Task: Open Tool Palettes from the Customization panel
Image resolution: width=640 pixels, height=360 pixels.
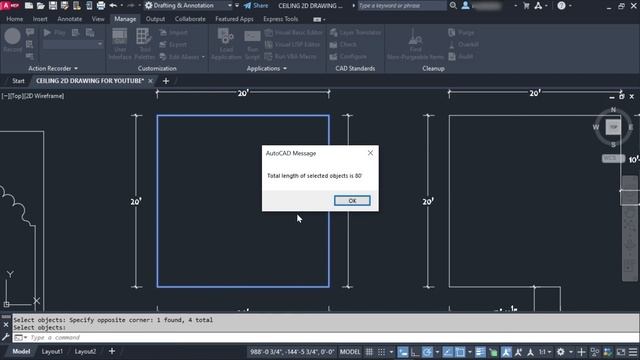Action: pos(144,44)
